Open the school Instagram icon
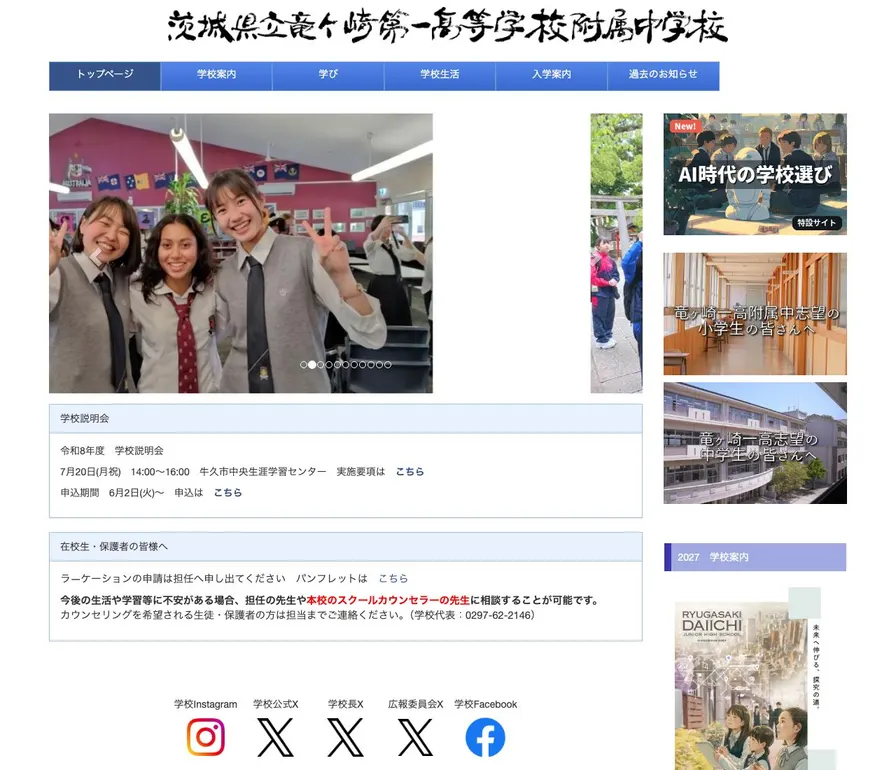The height and width of the screenshot is (770, 896). point(206,737)
